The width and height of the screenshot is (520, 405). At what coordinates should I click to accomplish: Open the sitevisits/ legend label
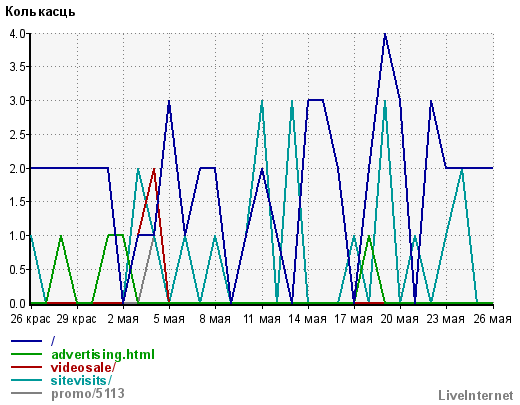[81, 380]
